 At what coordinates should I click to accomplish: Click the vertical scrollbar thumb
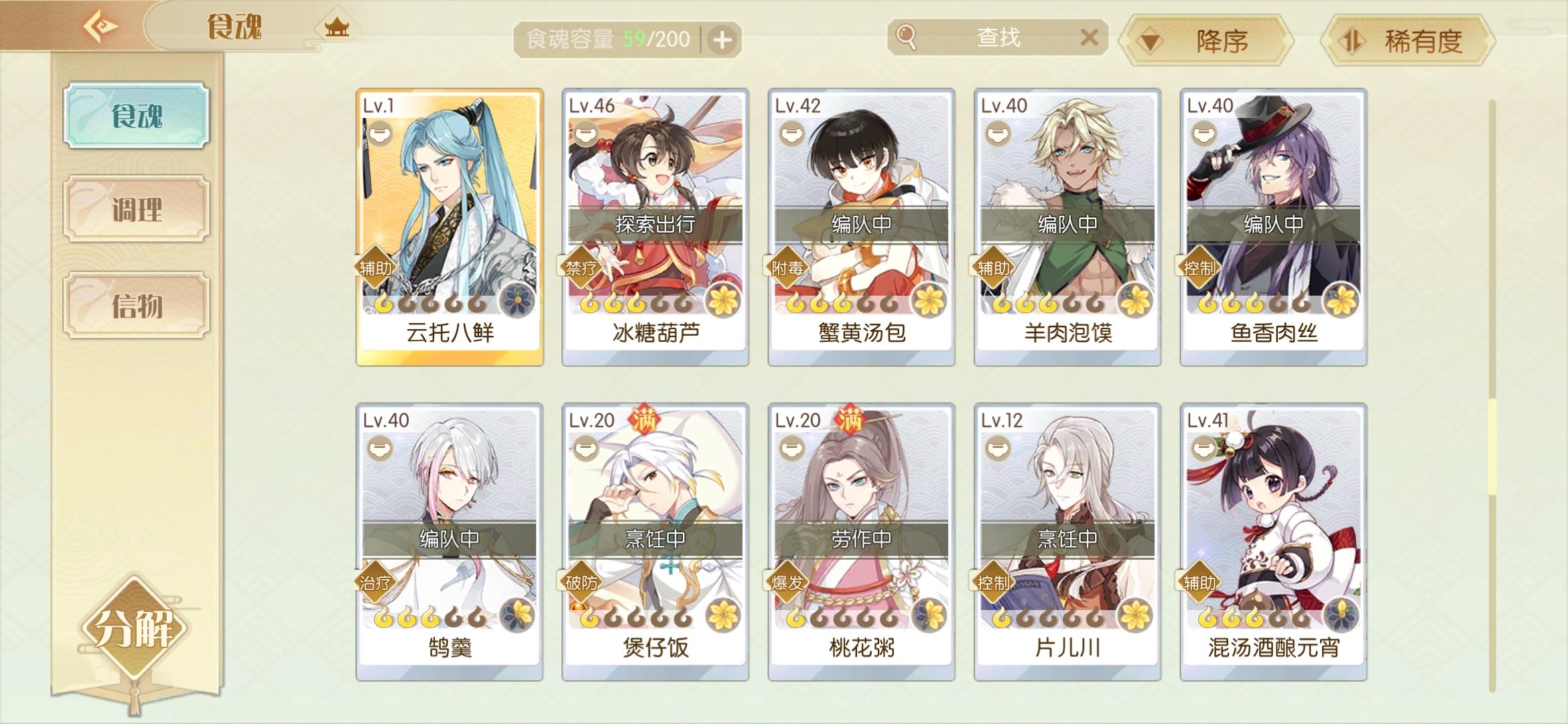1492,447
